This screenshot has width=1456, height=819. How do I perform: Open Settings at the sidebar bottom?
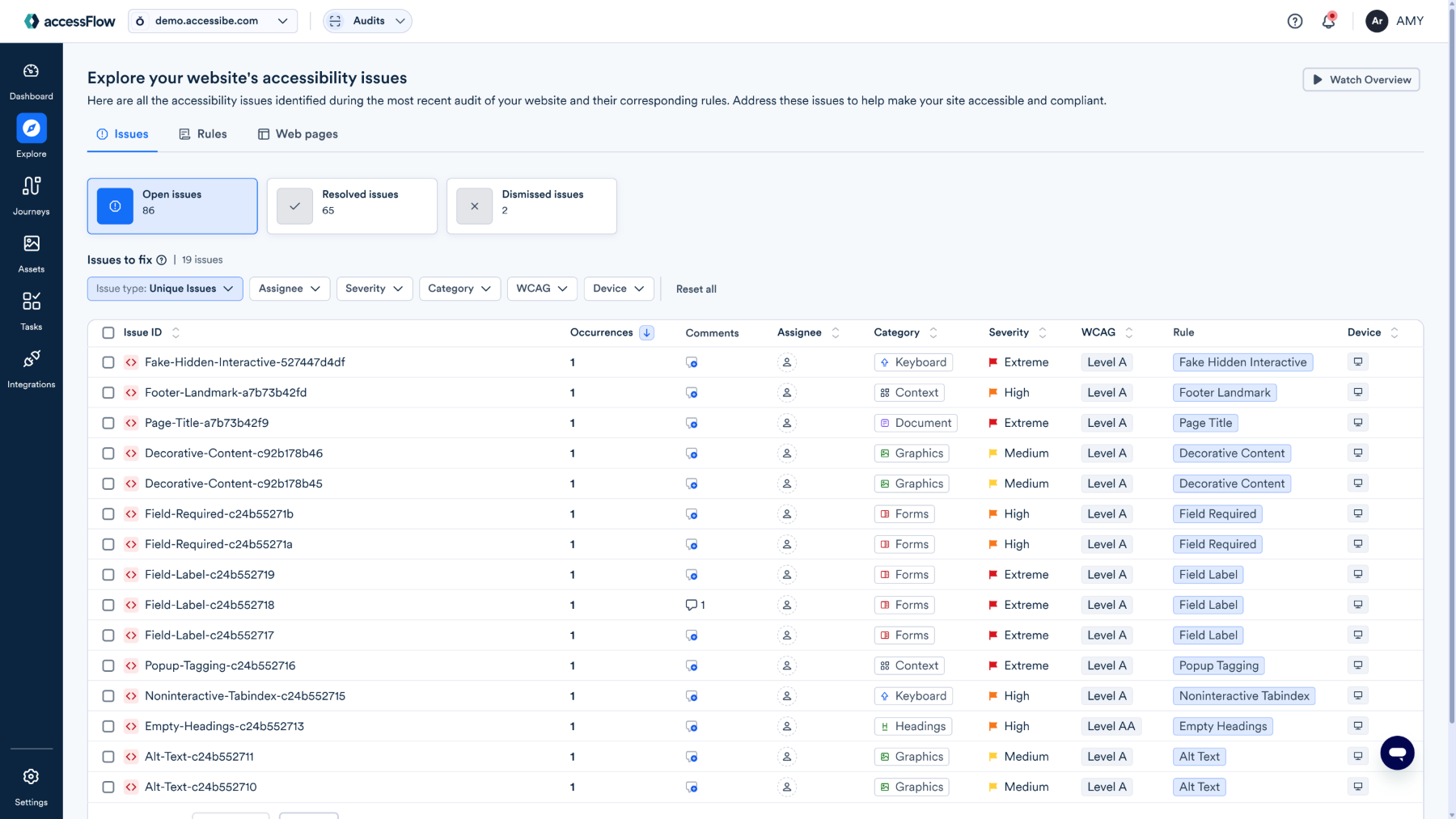point(31,787)
